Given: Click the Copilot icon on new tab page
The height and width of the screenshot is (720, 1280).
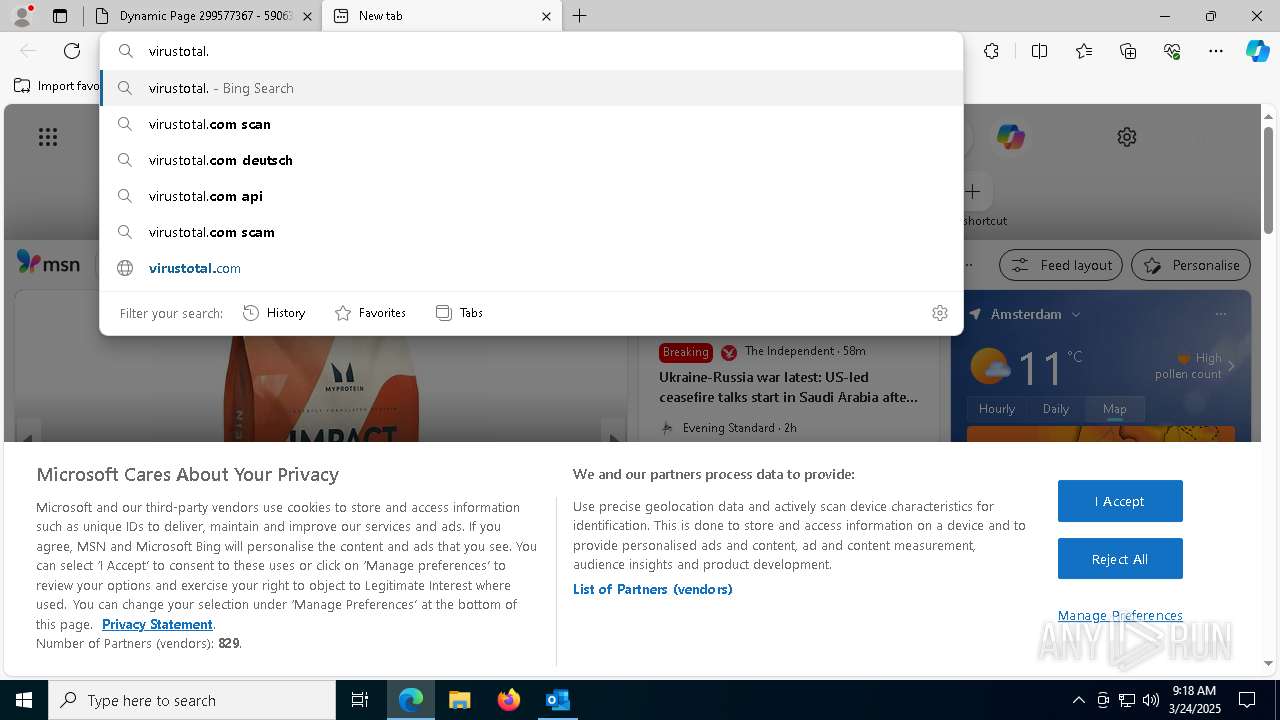Looking at the screenshot, I should coord(1010,137).
